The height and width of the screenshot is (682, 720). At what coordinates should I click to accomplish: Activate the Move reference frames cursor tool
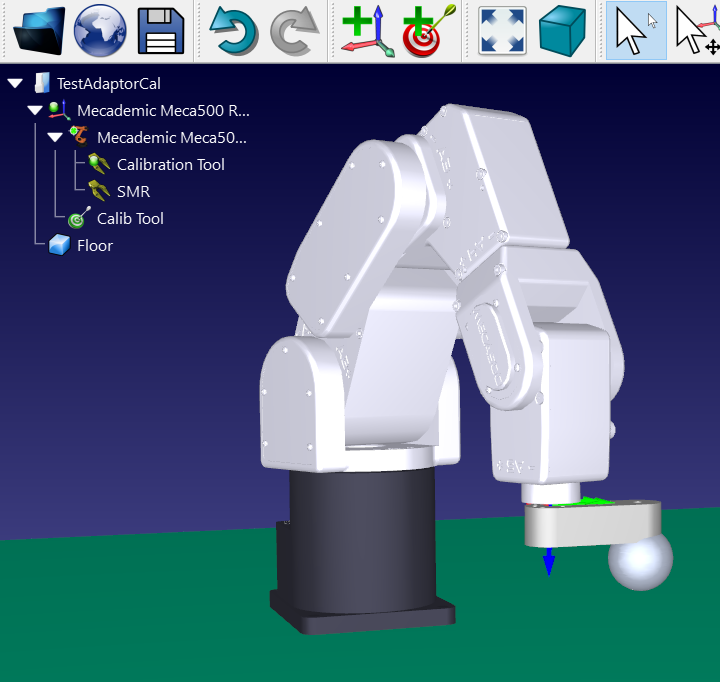(x=696, y=31)
